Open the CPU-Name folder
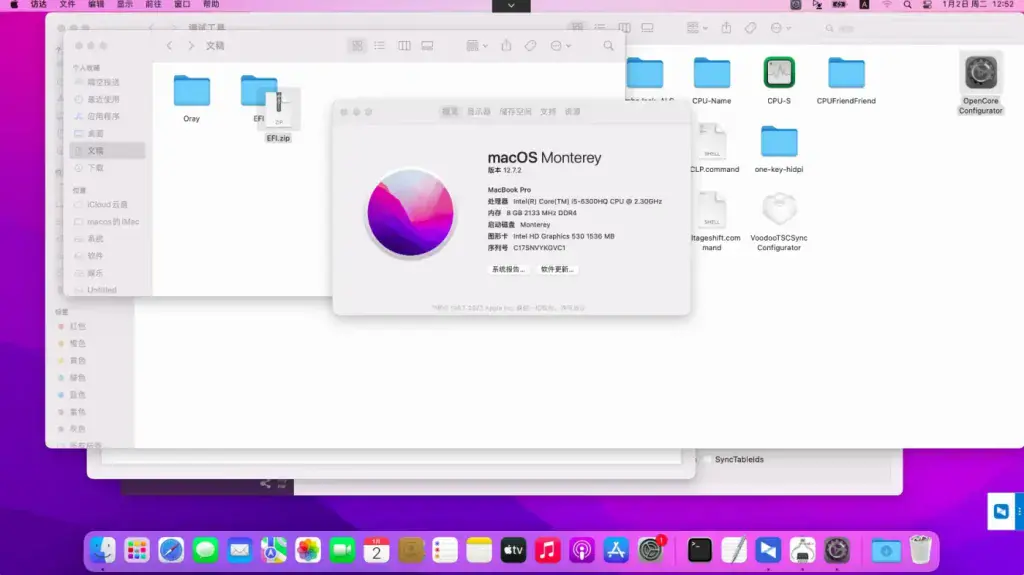The image size is (1024, 575). [x=711, y=73]
